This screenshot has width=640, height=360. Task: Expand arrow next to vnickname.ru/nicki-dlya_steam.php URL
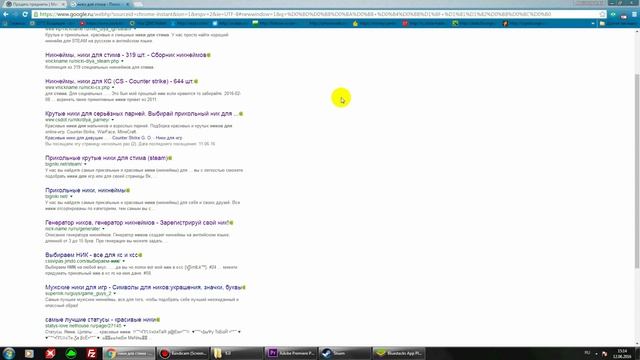(122, 61)
